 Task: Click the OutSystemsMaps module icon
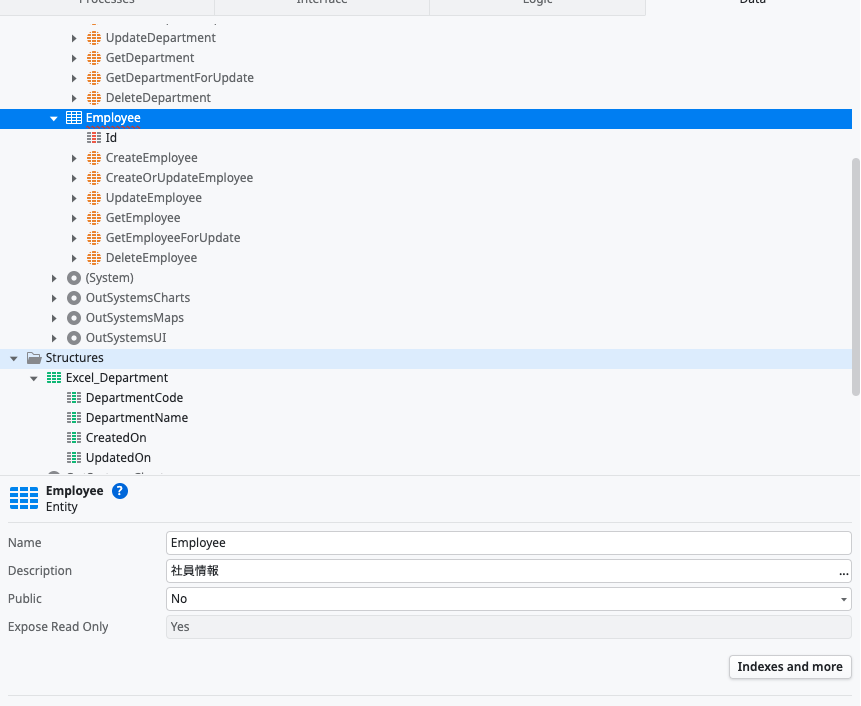74,318
